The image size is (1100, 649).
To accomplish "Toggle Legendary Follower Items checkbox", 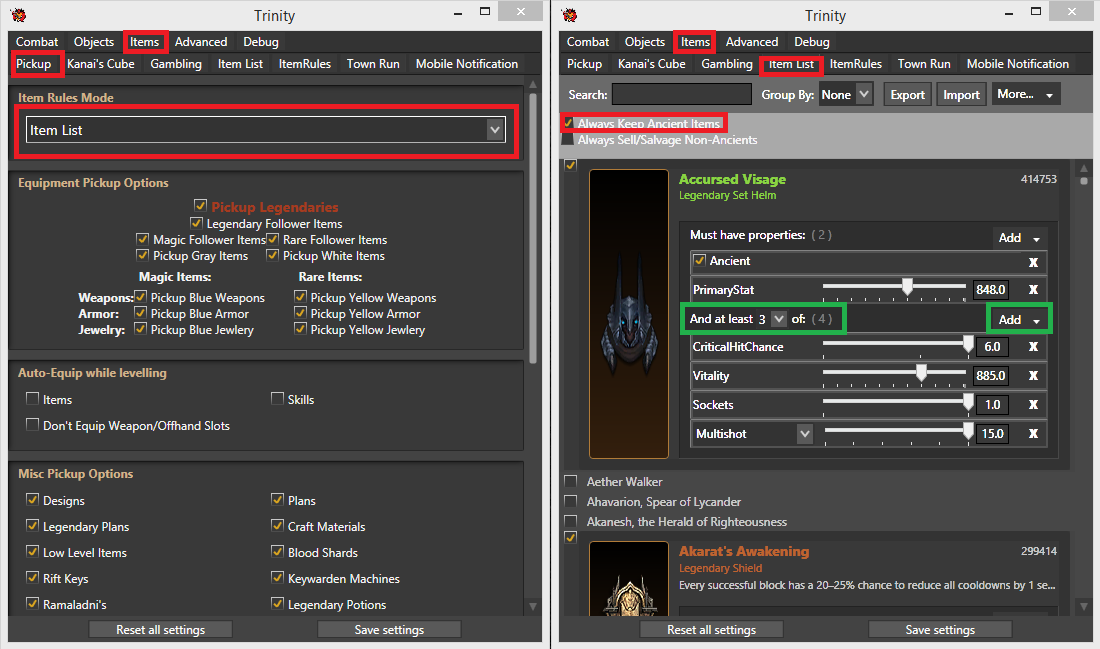I will (196, 223).
